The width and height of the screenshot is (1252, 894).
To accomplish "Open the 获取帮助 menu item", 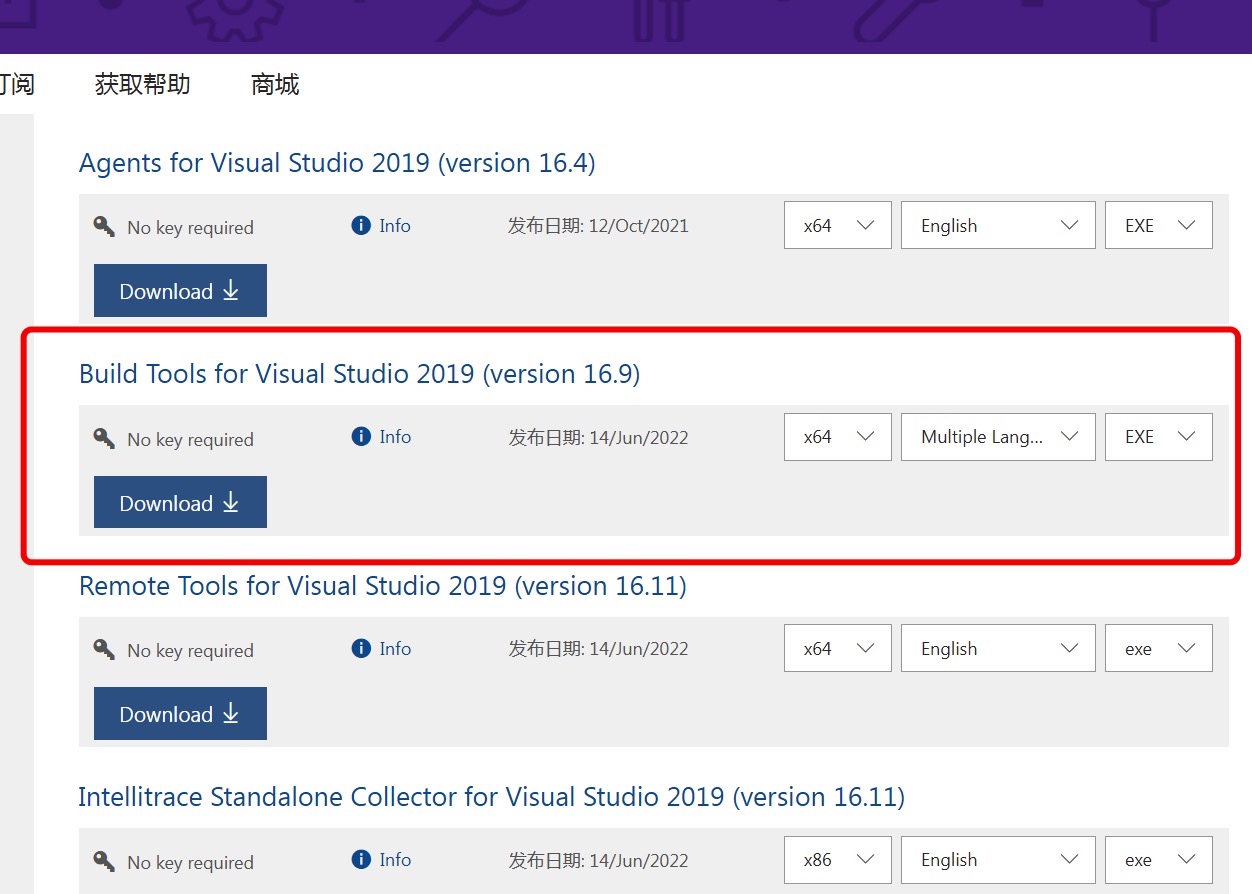I will [143, 84].
